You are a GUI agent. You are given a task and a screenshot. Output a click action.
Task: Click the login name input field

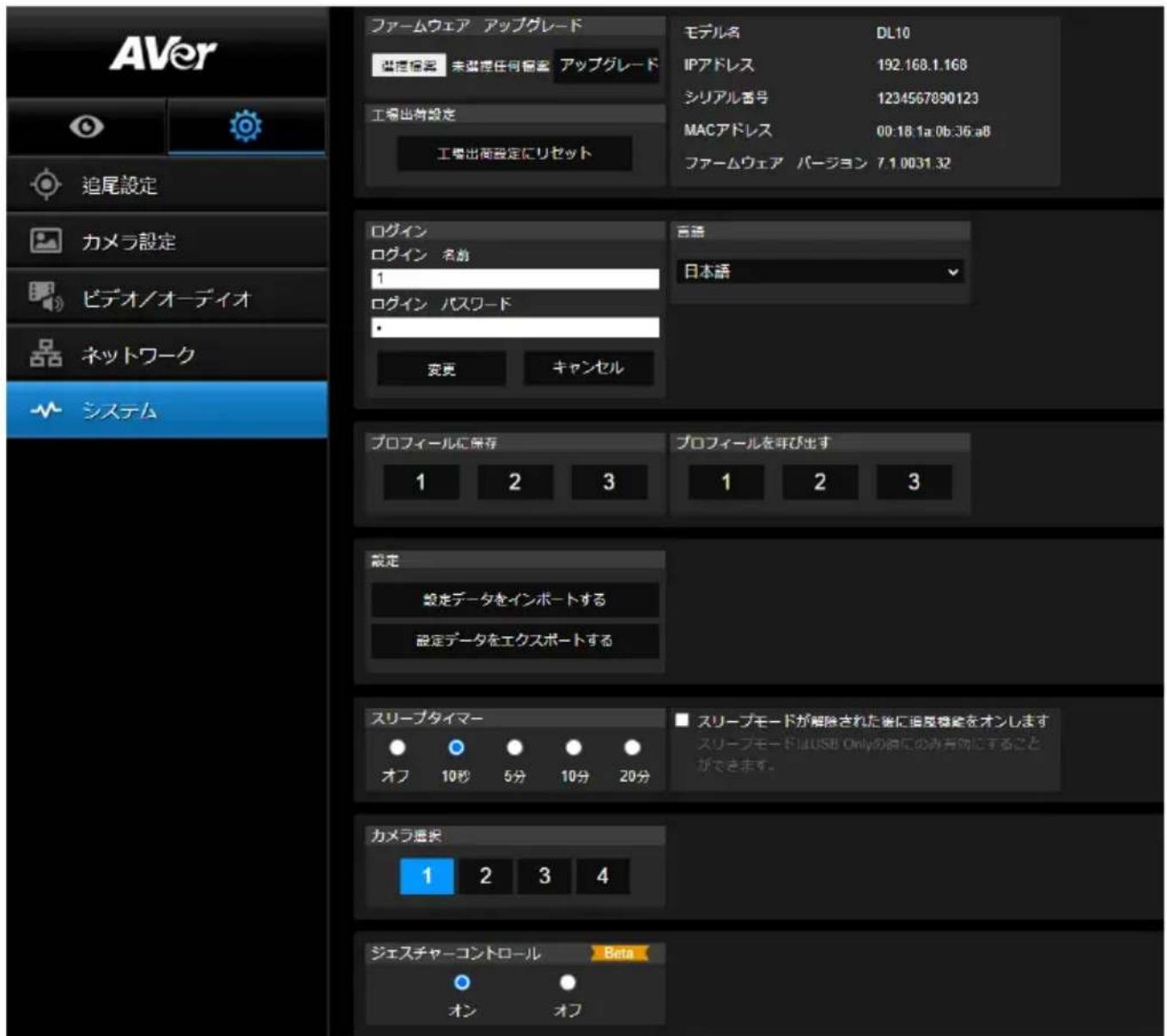[515, 278]
